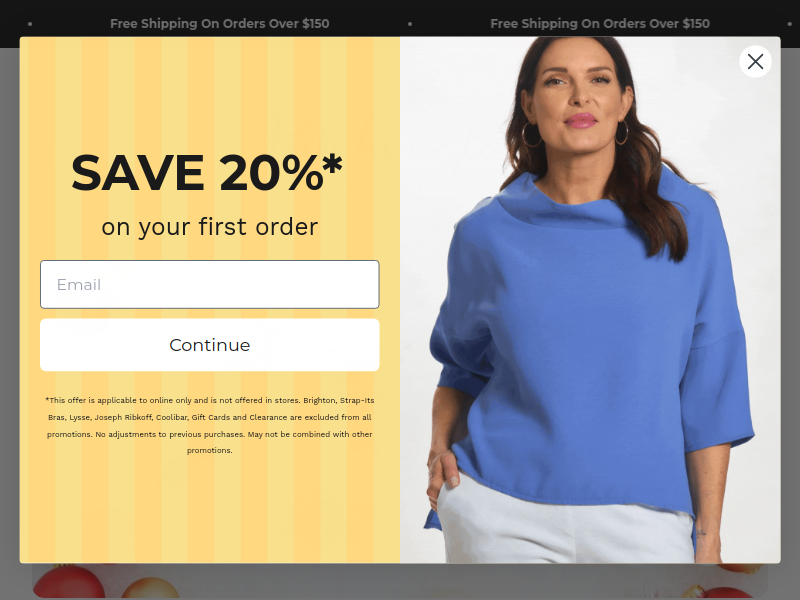Select the 'on your first order' text
This screenshot has height=600, width=800.
[x=210, y=227]
